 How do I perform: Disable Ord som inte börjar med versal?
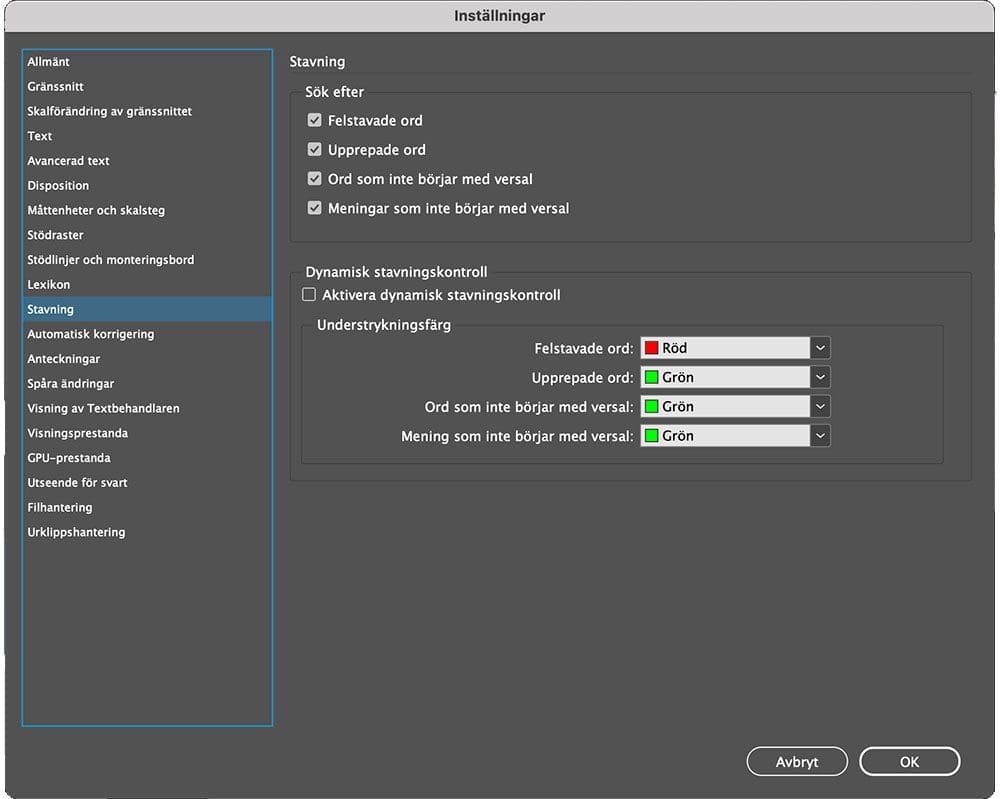pyautogui.click(x=314, y=179)
